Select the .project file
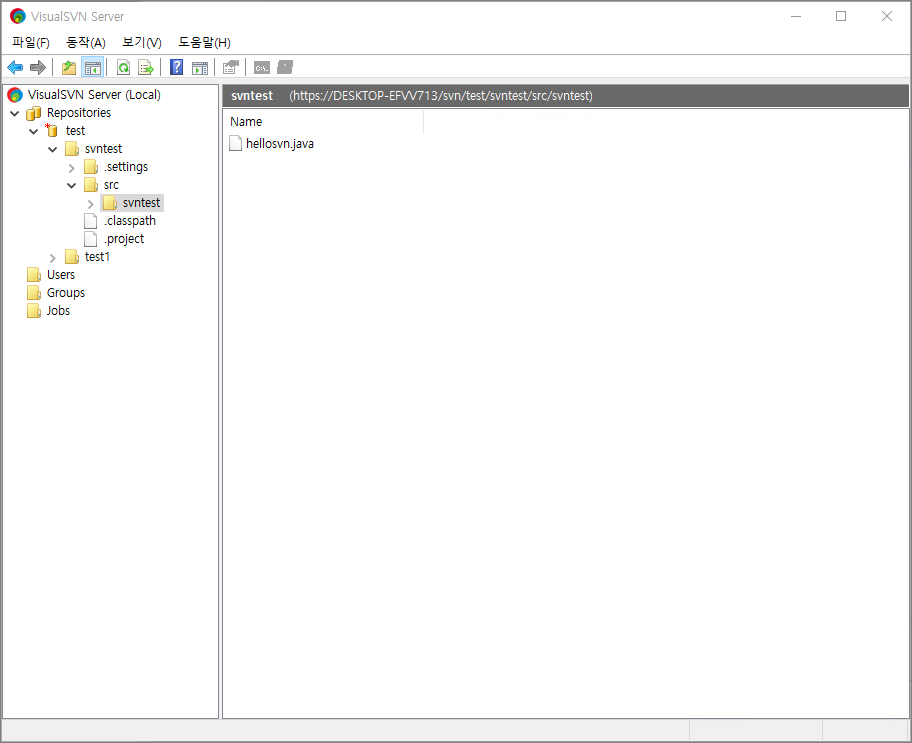 (x=124, y=239)
